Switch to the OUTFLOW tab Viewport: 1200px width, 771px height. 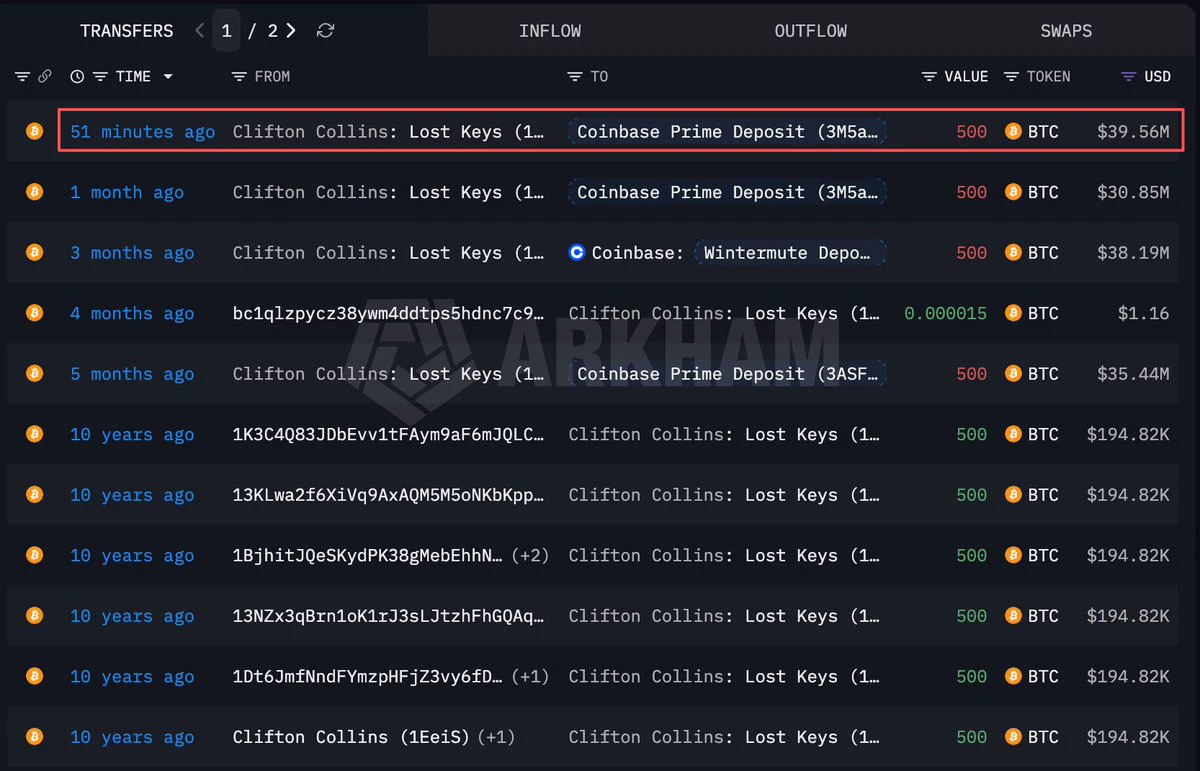811,31
